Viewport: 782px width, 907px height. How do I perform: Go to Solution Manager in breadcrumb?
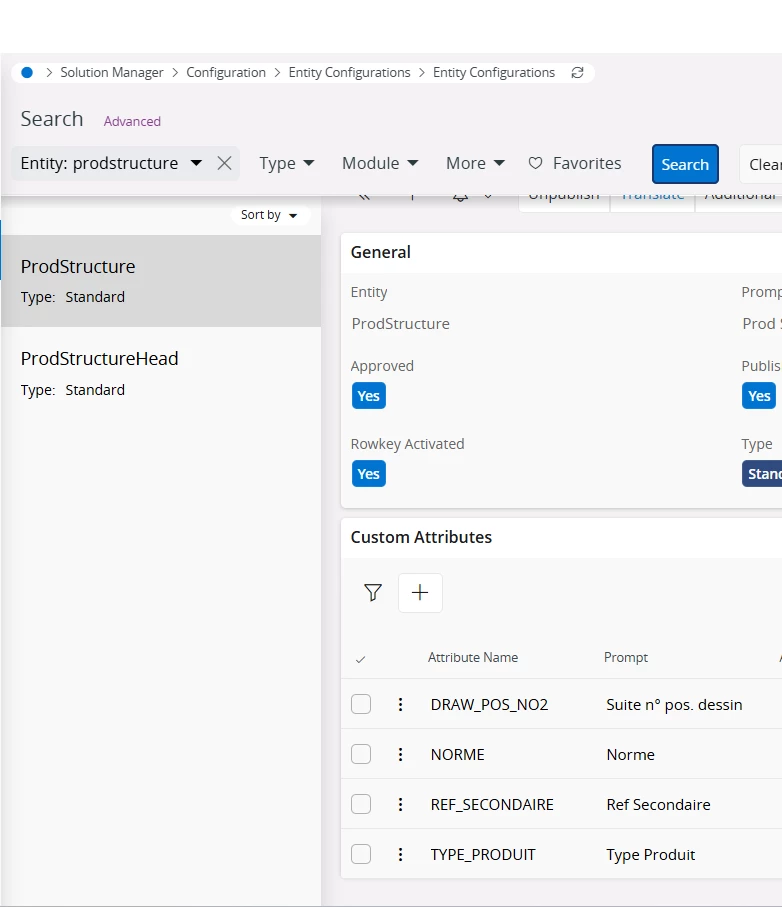pyautogui.click(x=111, y=73)
